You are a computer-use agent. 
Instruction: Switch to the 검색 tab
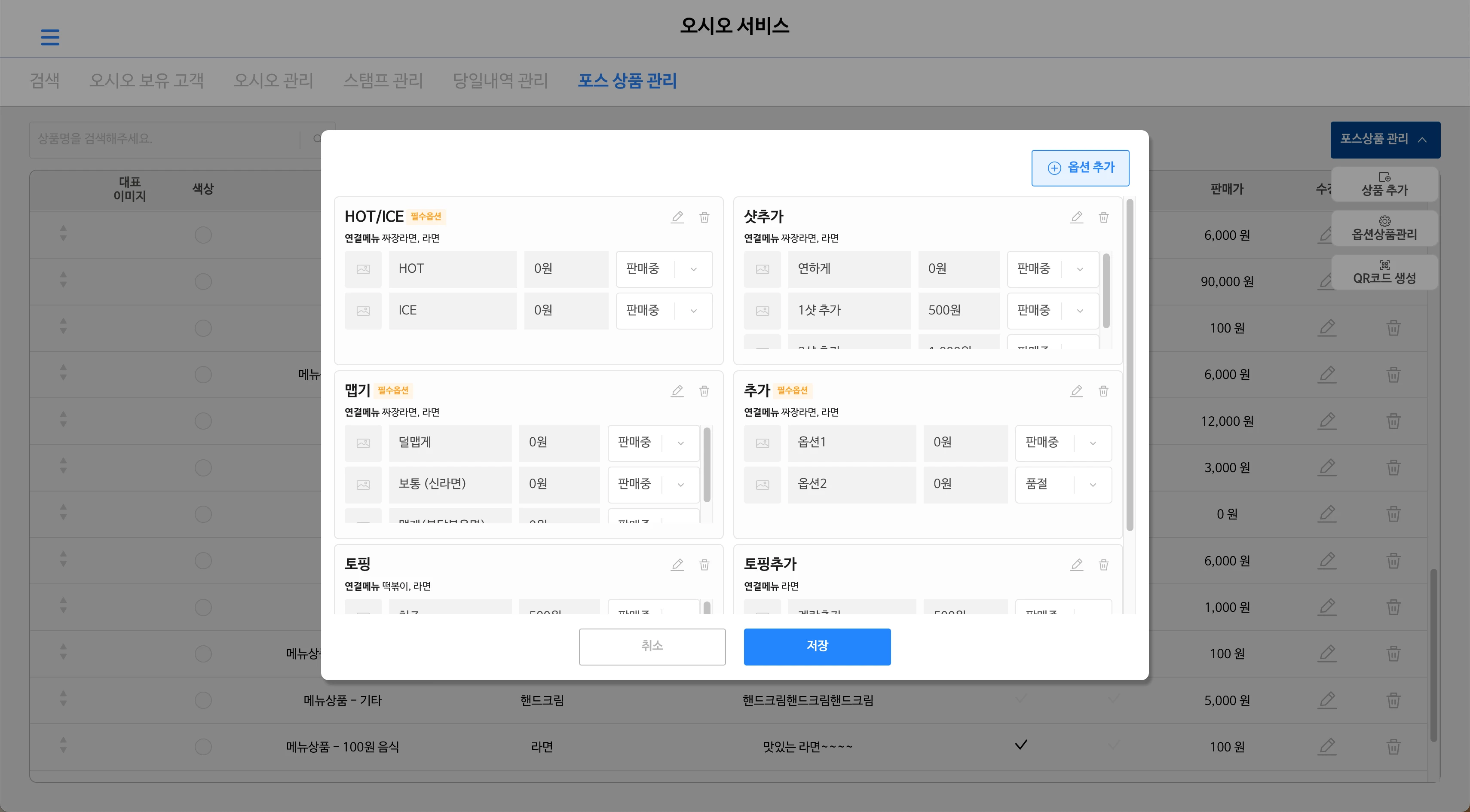click(x=45, y=80)
